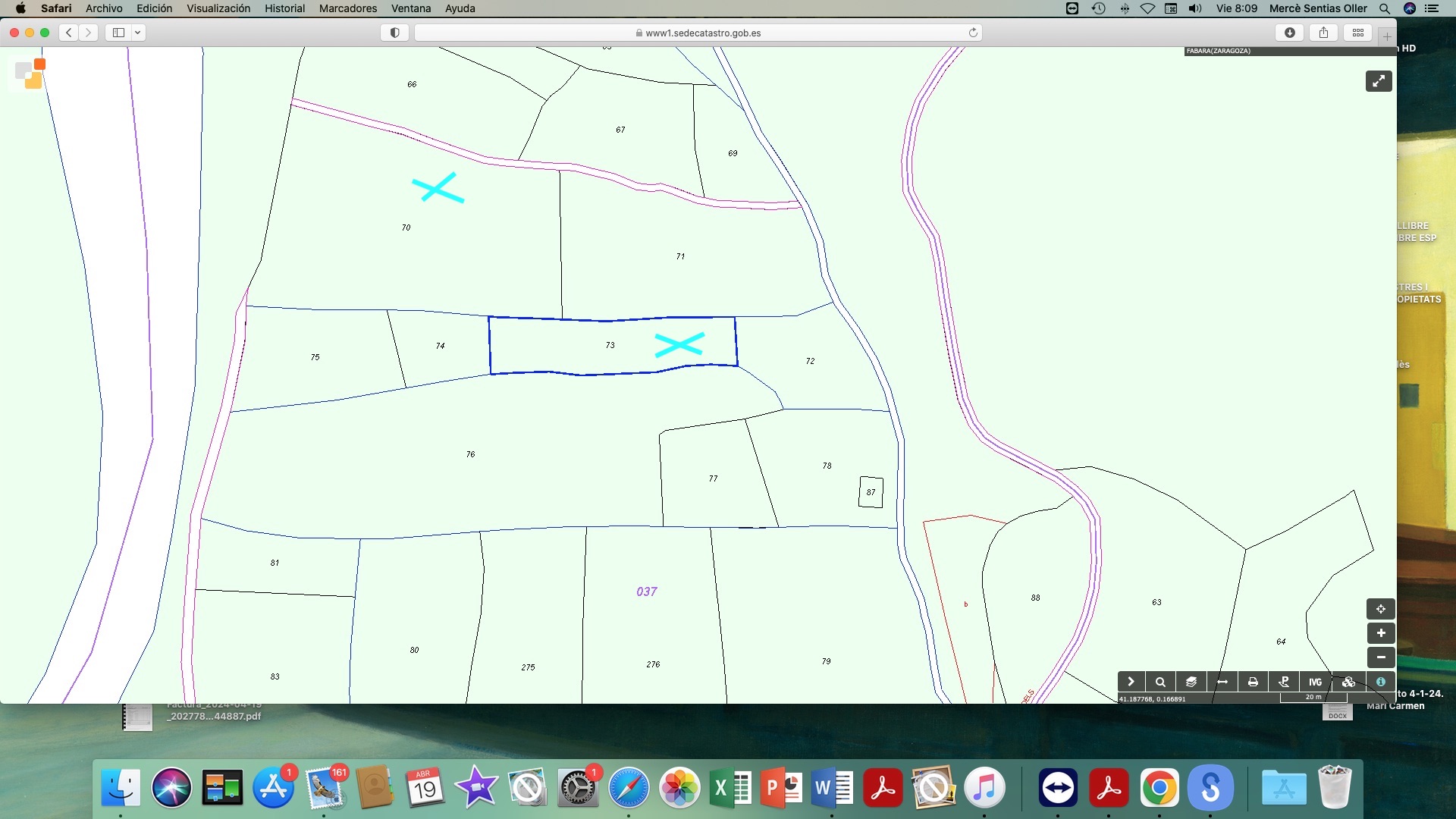This screenshot has height=819, width=1456.
Task: Open the sidebar options dropdown arrow
Action: tap(137, 33)
